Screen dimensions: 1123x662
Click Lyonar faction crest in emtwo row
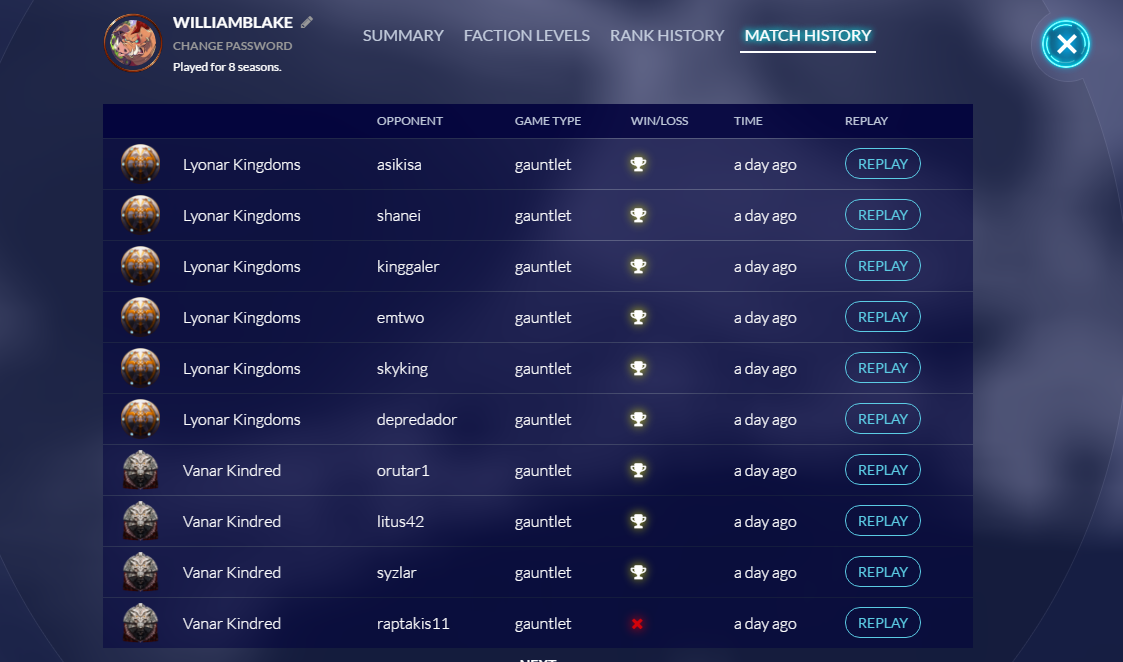(140, 317)
